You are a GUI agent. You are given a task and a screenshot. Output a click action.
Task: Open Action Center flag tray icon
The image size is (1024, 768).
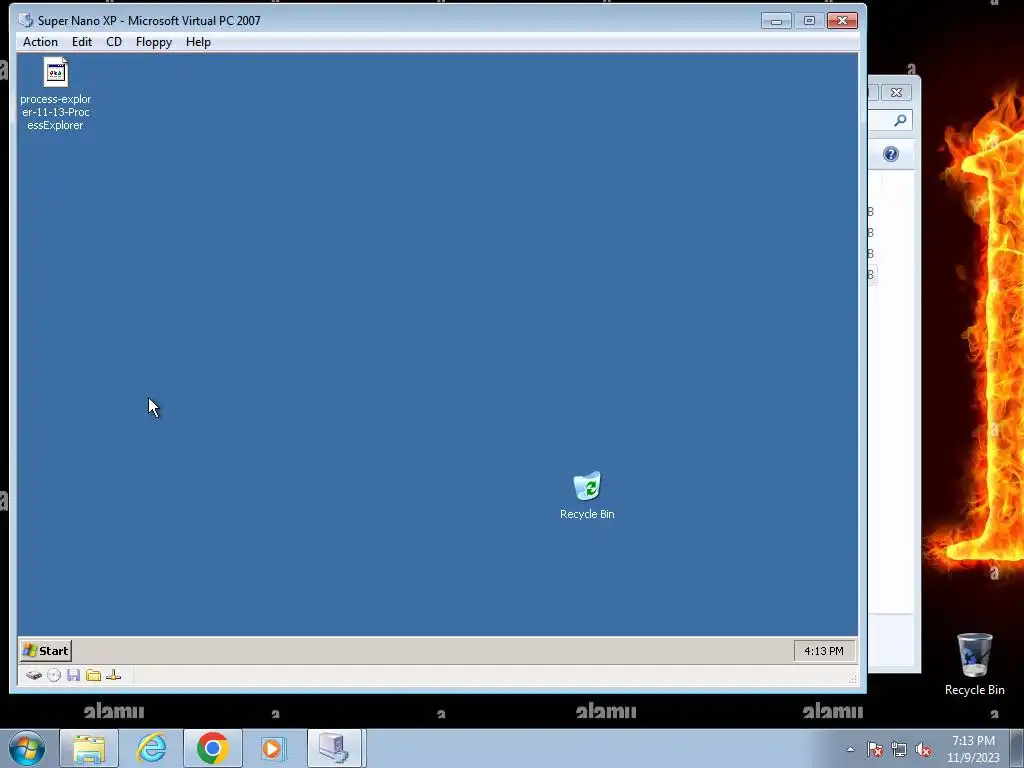875,750
